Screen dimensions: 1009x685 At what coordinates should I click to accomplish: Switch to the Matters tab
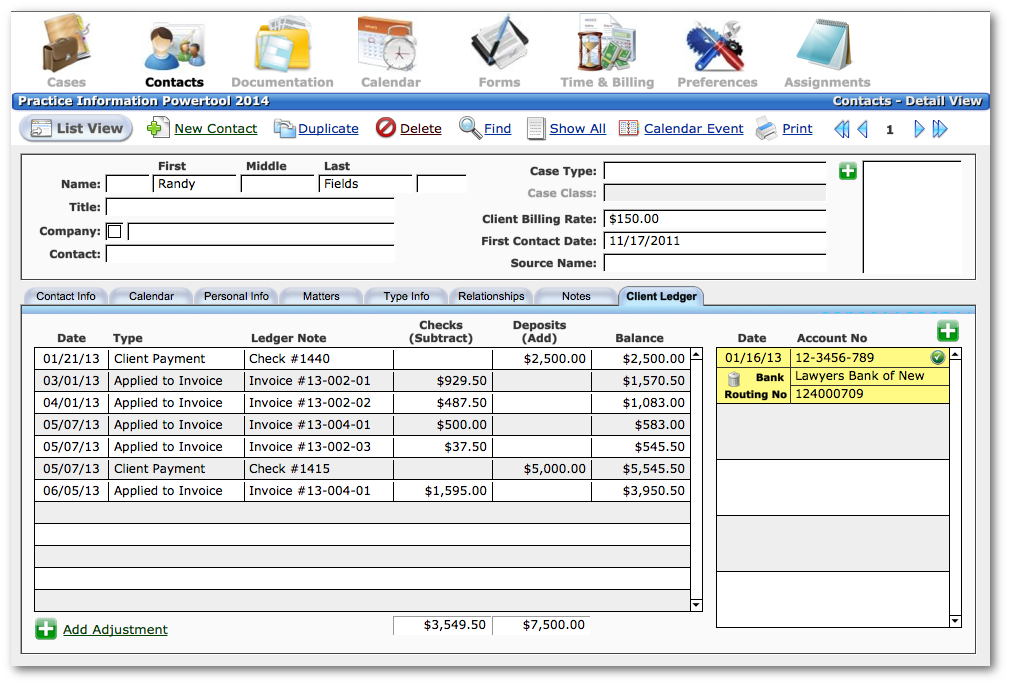321,296
